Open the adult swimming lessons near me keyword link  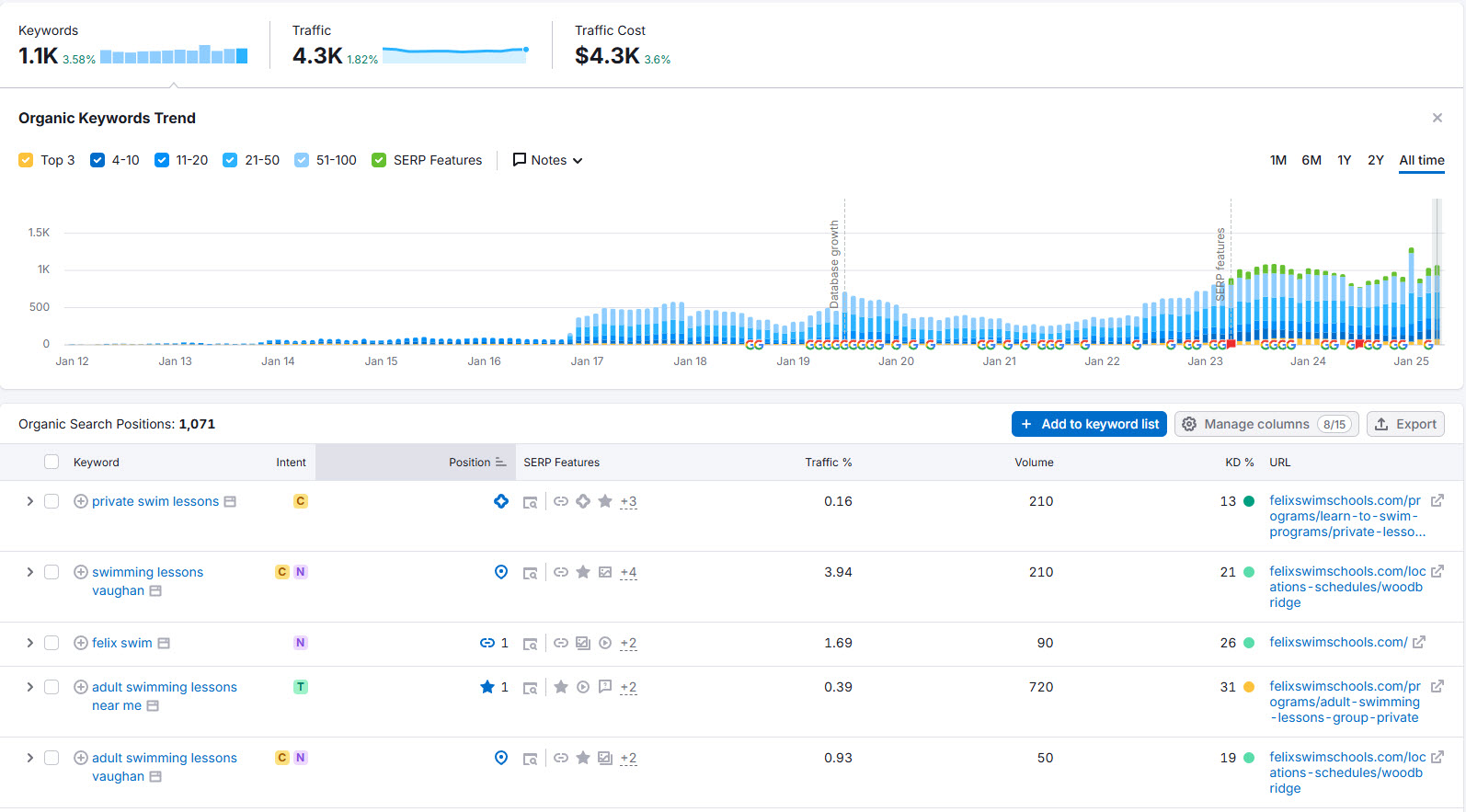pos(165,696)
